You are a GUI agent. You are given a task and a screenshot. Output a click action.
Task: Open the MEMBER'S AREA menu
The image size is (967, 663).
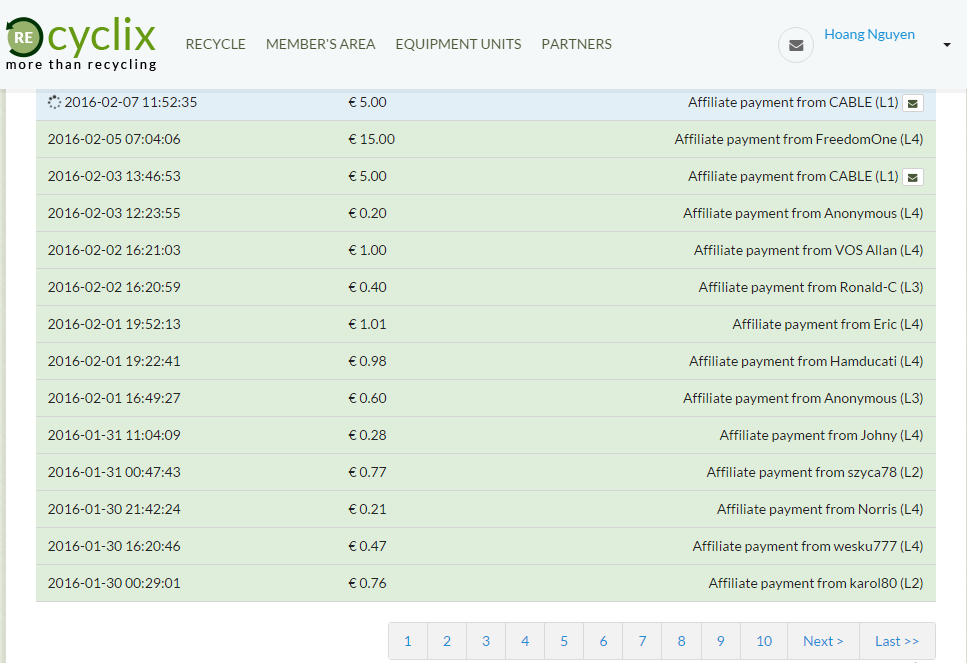[x=320, y=44]
